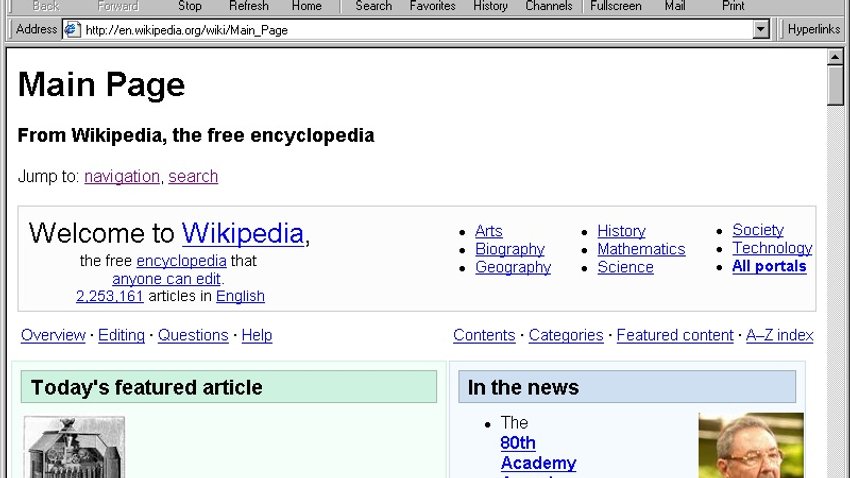
Task: Open the Favorites toolbar button
Action: (x=432, y=6)
